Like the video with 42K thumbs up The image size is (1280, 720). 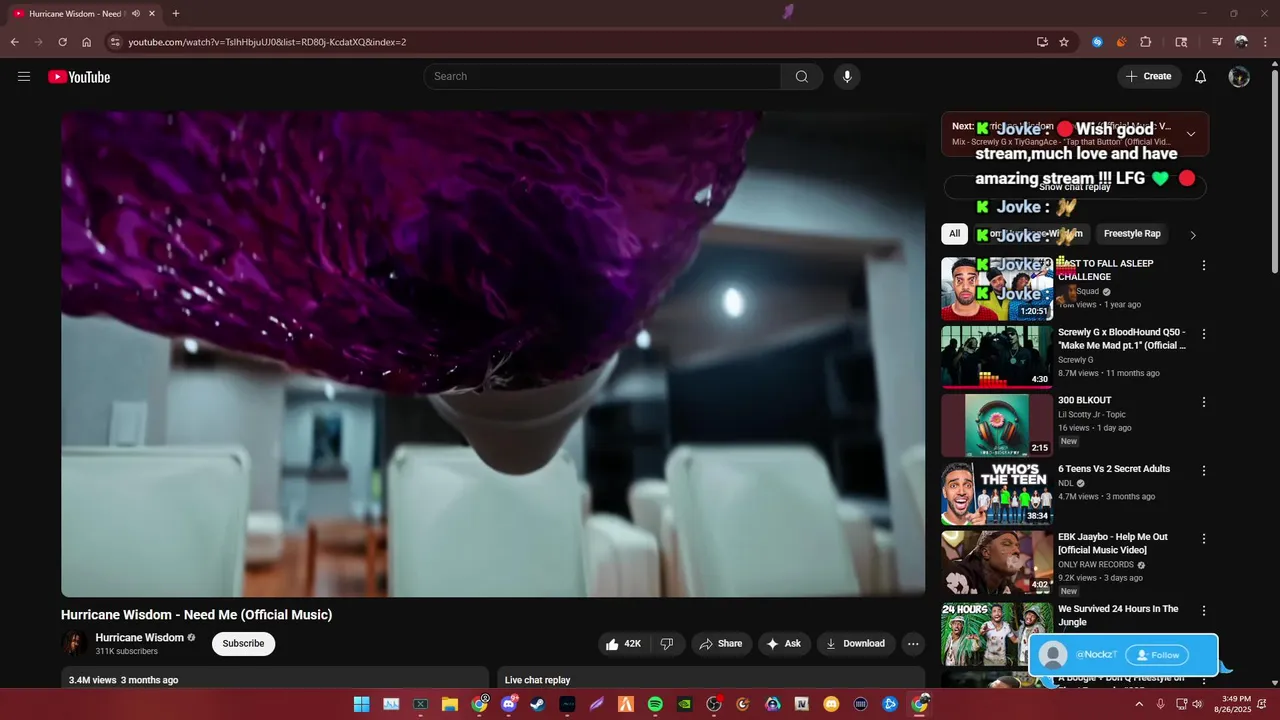click(x=623, y=643)
